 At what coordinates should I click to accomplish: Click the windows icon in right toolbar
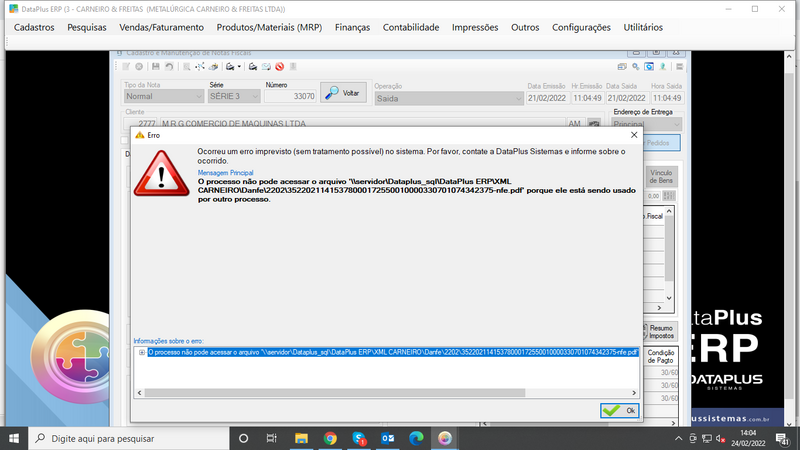(x=621, y=66)
